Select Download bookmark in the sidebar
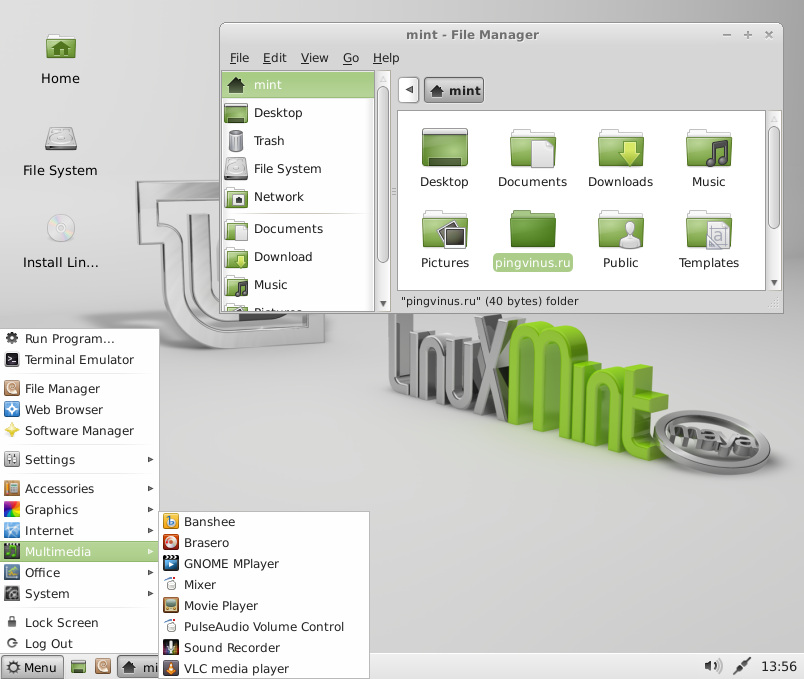The height and width of the screenshot is (679, 804). click(298, 257)
